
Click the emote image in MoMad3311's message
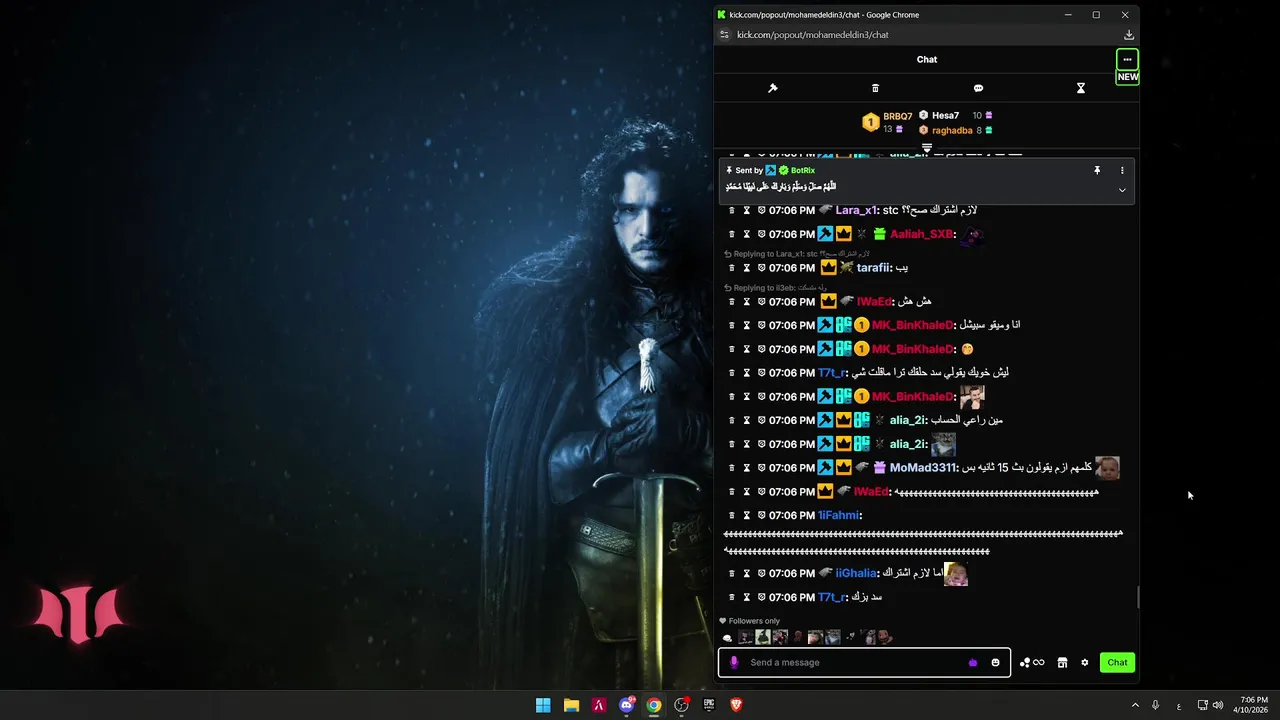(1107, 468)
